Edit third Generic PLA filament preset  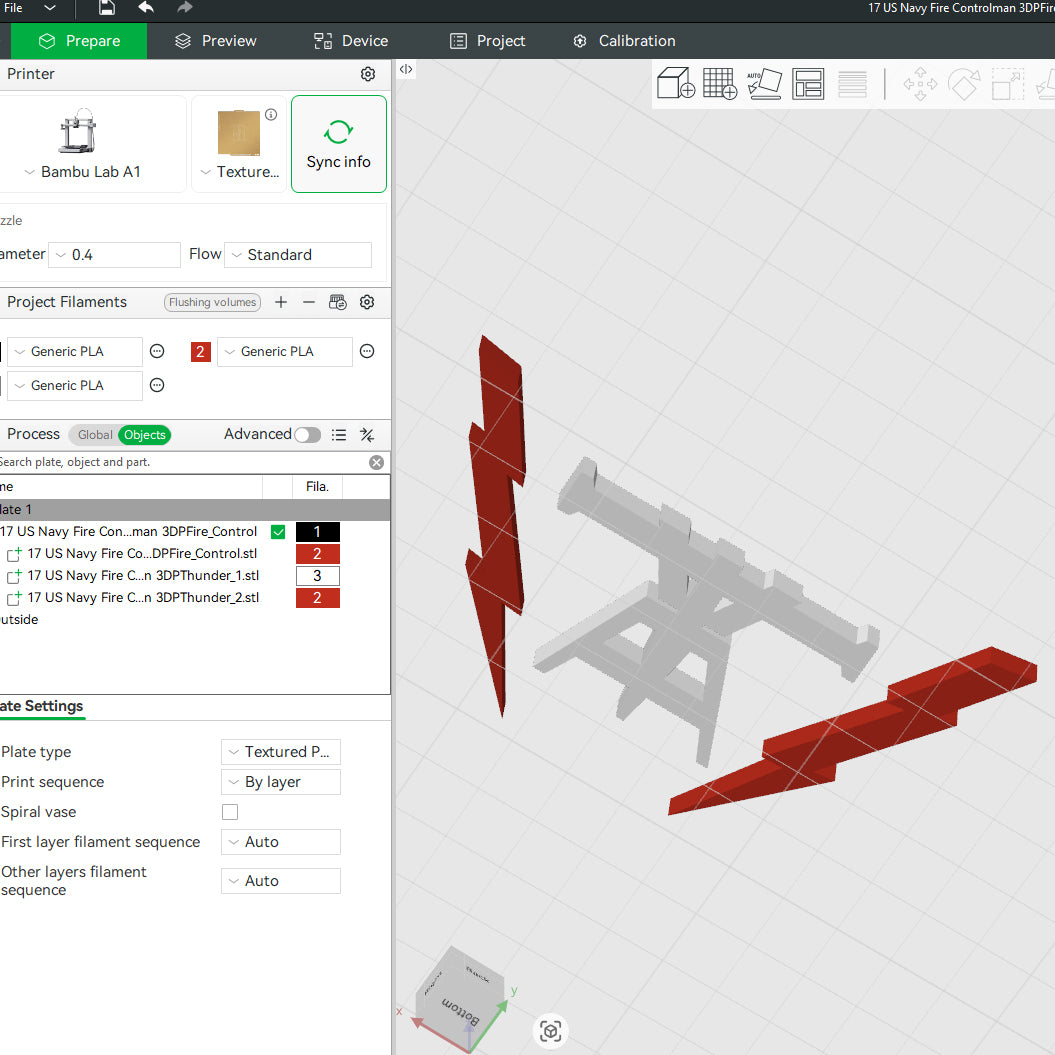157,386
